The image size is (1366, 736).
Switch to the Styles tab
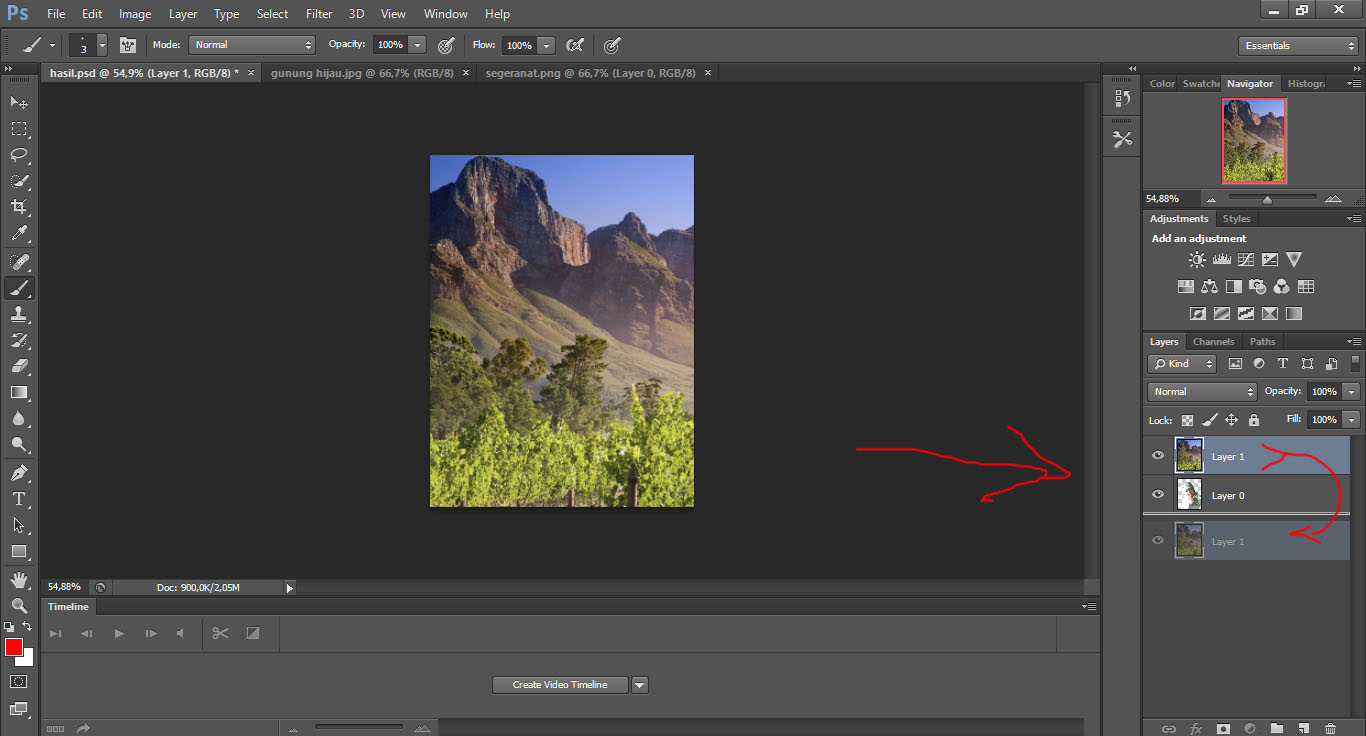[1237, 219]
